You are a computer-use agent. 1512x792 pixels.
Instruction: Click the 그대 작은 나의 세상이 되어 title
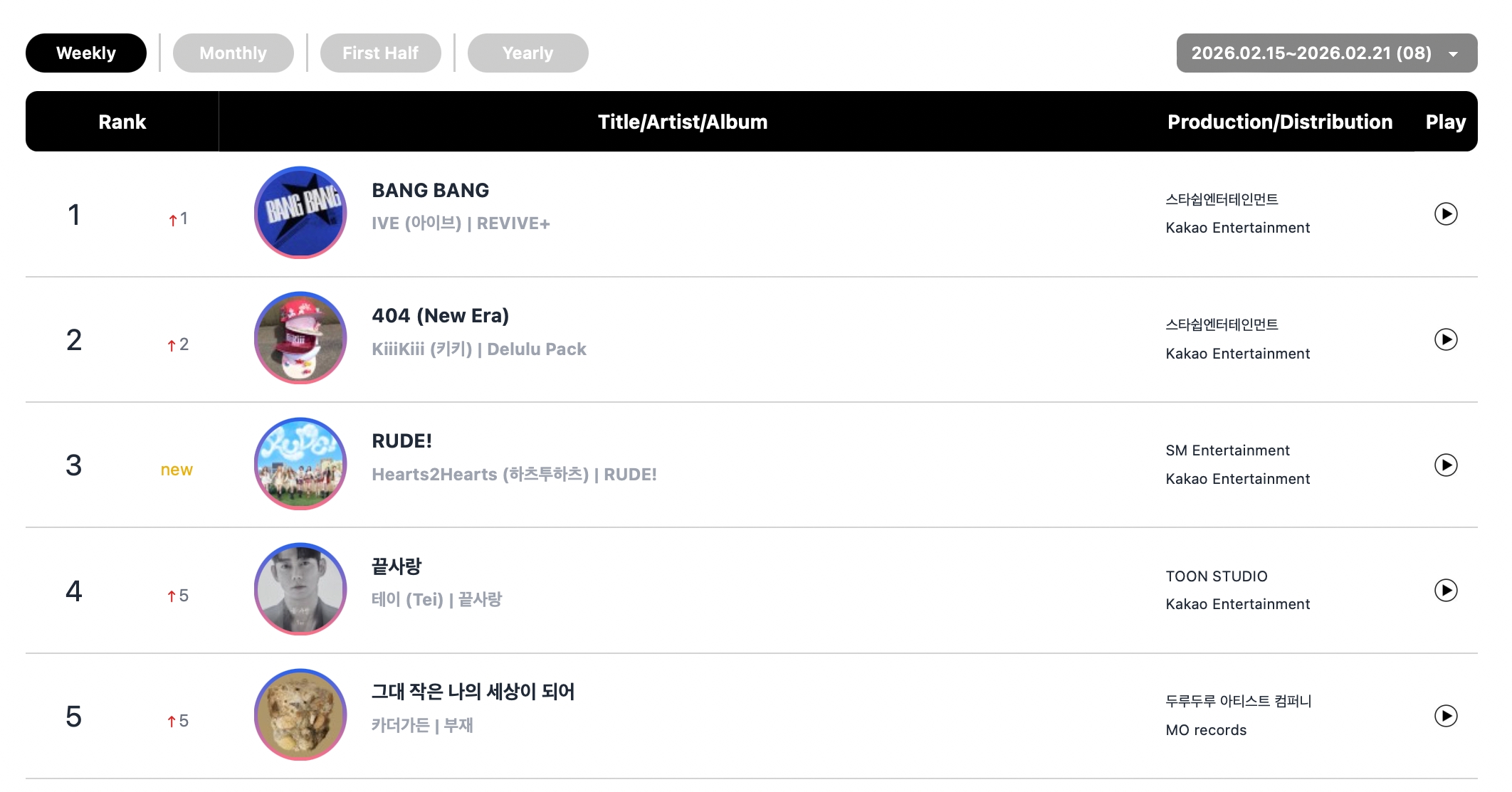pos(473,692)
